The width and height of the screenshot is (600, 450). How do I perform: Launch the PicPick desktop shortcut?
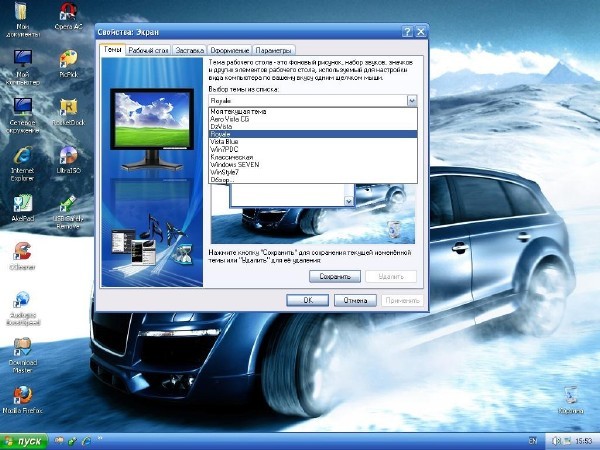pos(68,63)
